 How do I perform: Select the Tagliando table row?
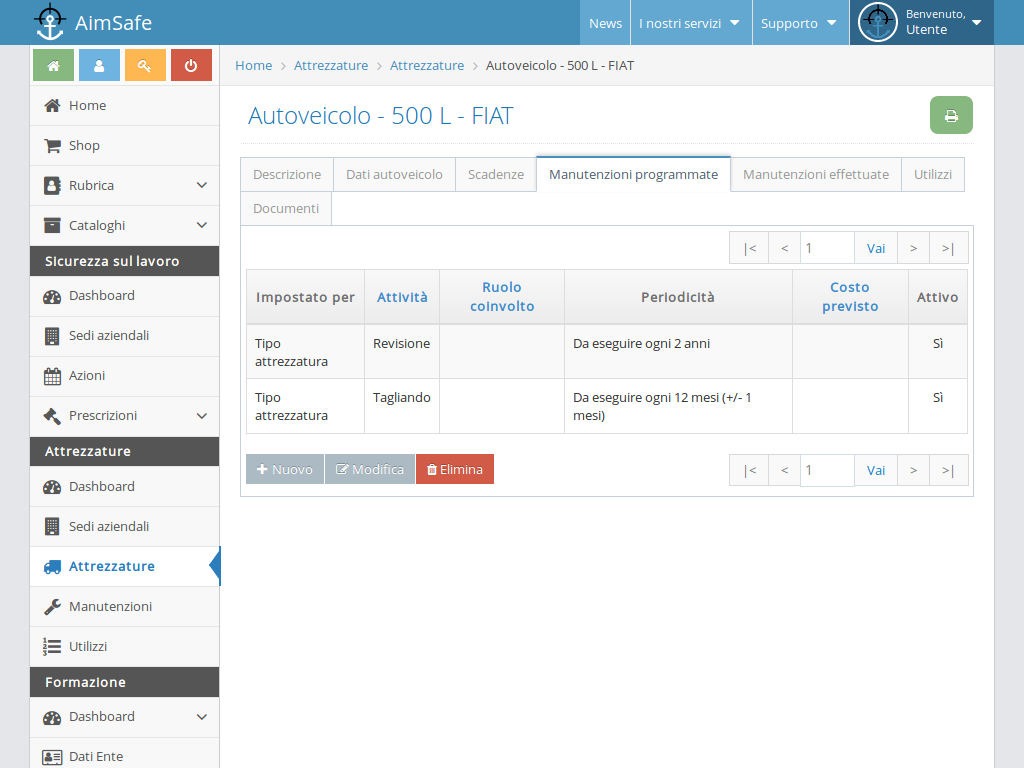pos(607,406)
